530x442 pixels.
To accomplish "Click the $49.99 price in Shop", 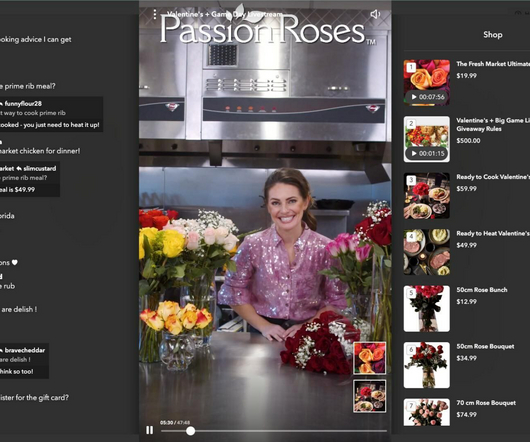I will click(x=466, y=245).
